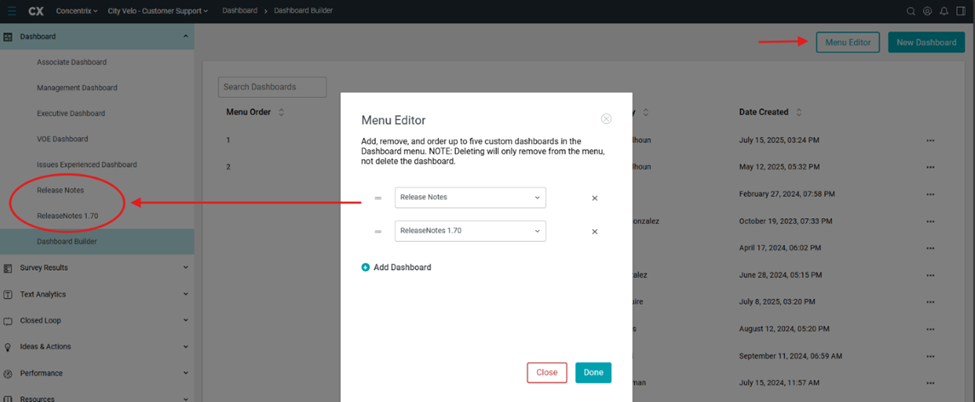Click the notifications bell icon
Viewport: 975px width, 402px height.
tap(945, 12)
